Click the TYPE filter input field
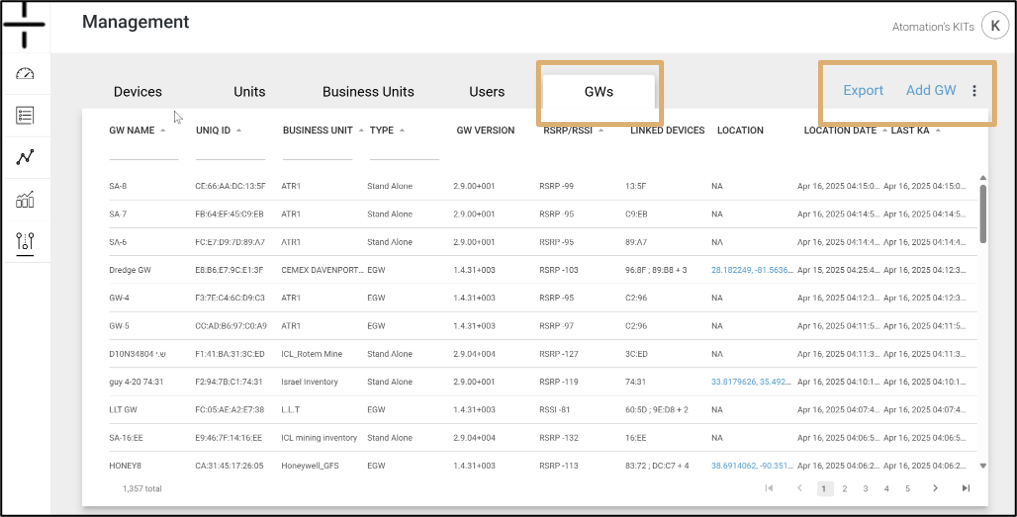 (404, 152)
